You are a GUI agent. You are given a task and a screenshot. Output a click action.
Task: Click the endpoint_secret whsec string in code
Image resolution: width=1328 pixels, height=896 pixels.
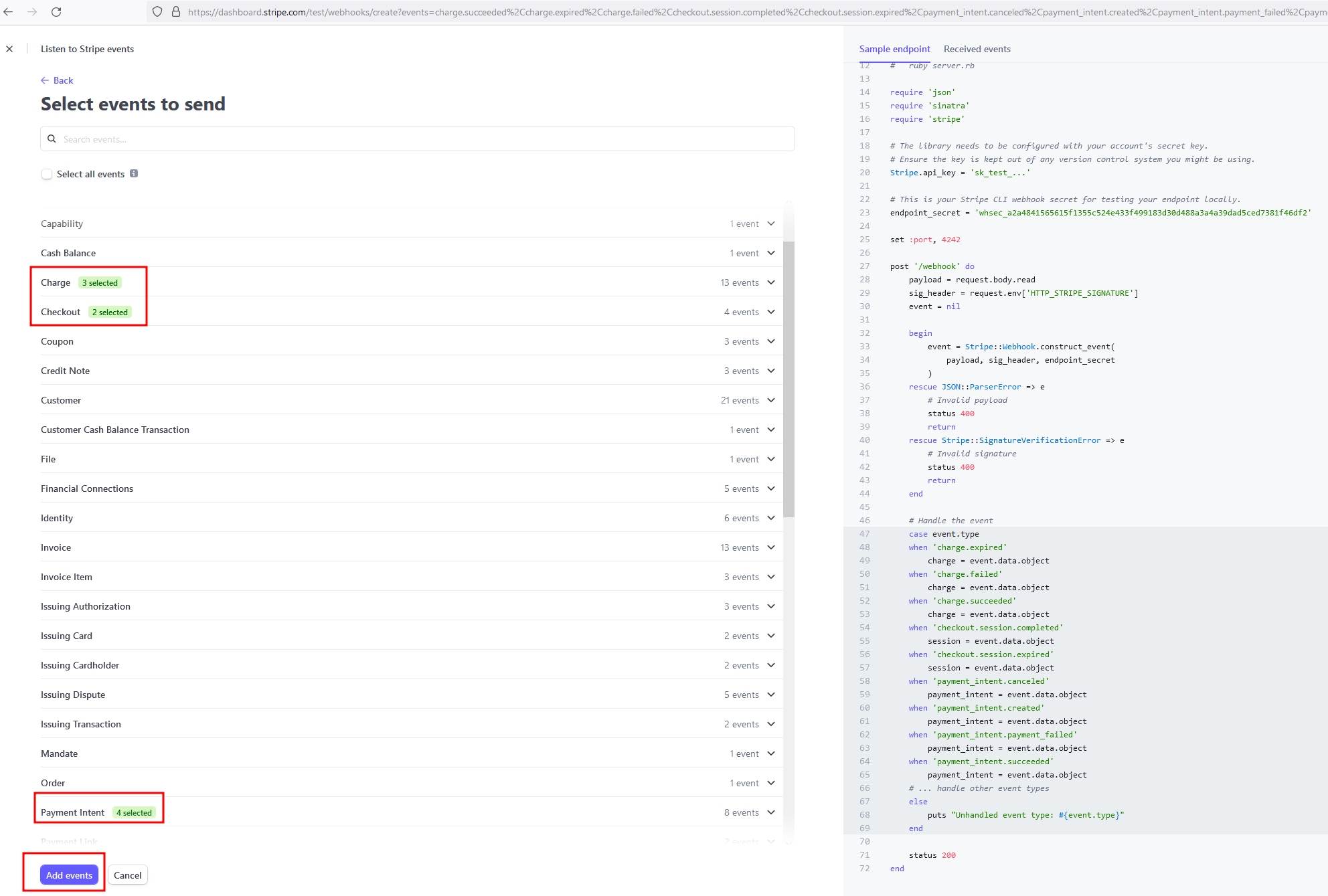pyautogui.click(x=1143, y=213)
